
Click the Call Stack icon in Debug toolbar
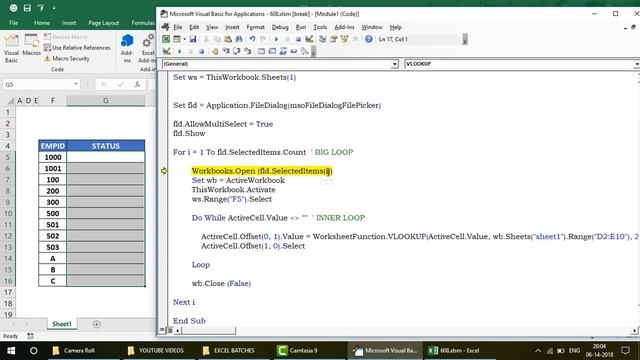(x=305, y=51)
